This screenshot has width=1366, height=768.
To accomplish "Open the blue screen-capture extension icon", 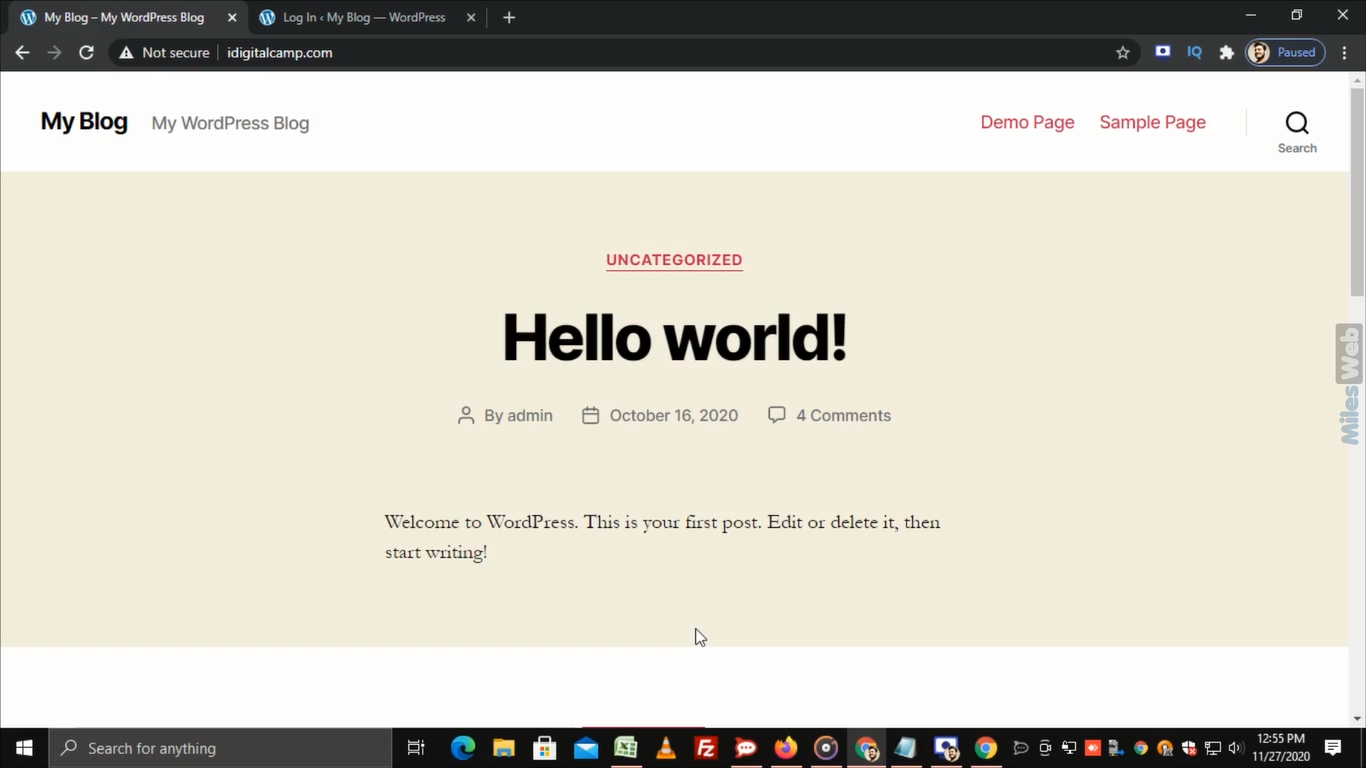I will (x=1162, y=52).
